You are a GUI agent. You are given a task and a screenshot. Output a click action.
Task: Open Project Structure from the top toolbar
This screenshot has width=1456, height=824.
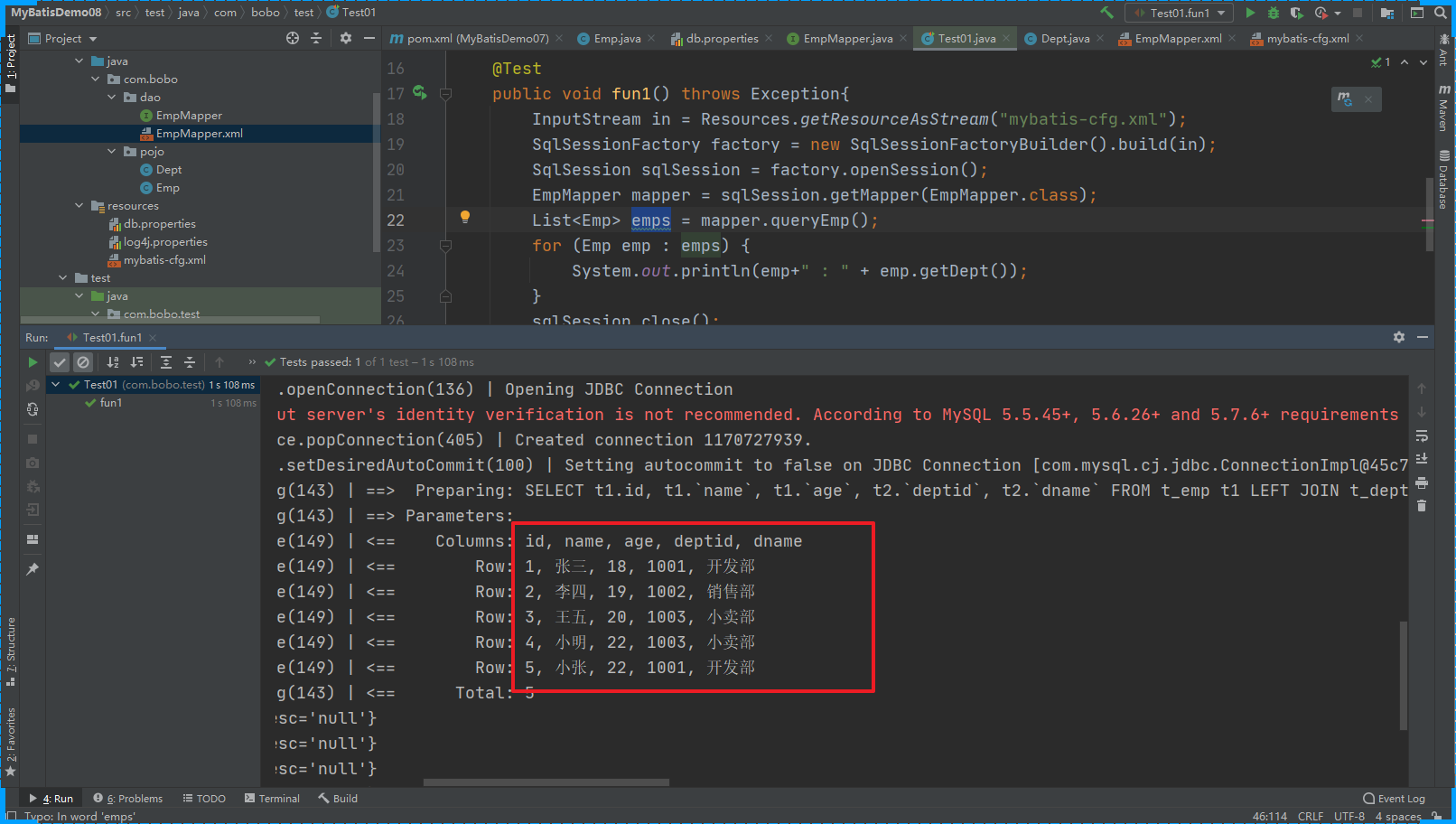click(1387, 13)
